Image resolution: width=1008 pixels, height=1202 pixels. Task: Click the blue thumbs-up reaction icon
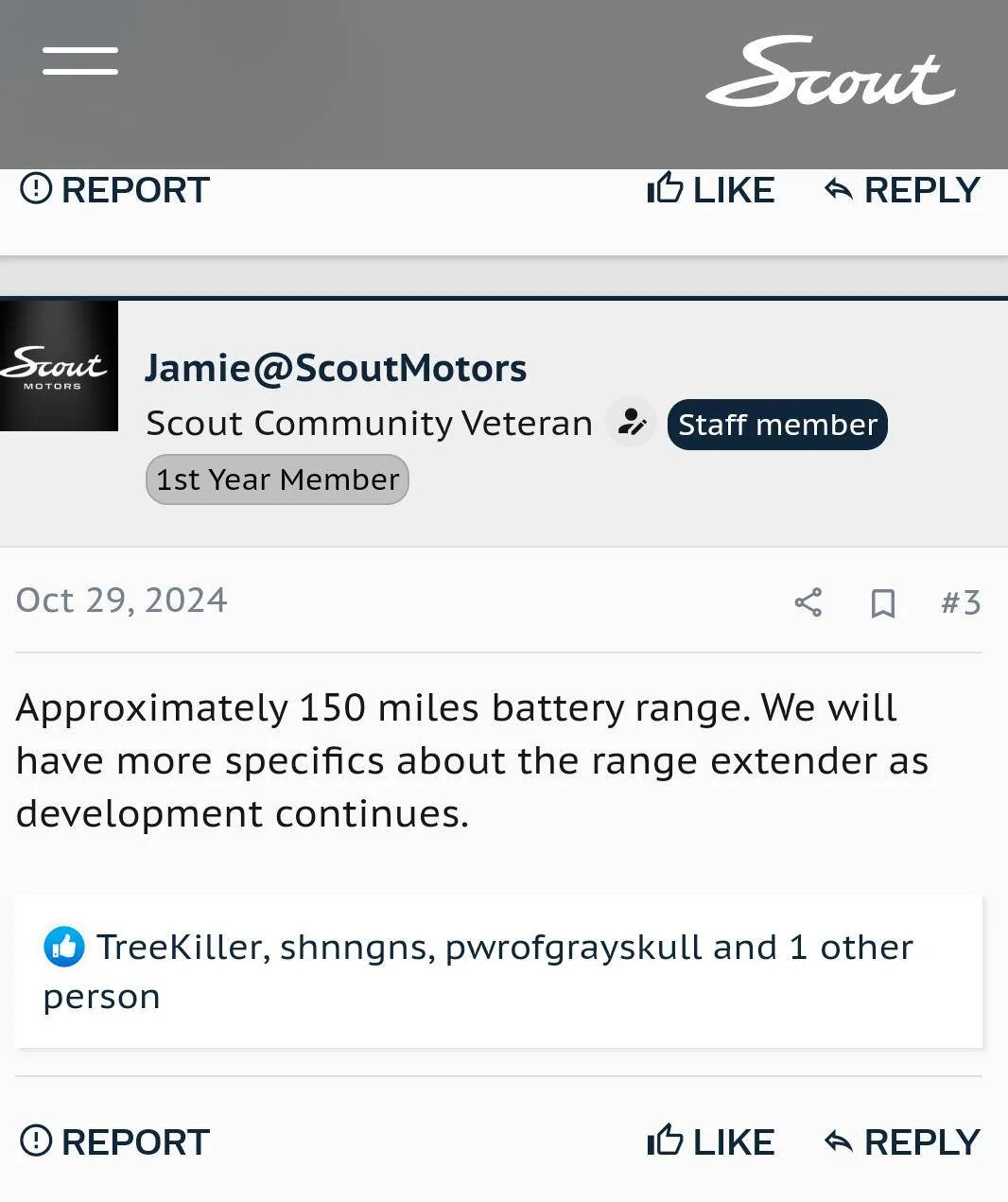click(x=64, y=947)
